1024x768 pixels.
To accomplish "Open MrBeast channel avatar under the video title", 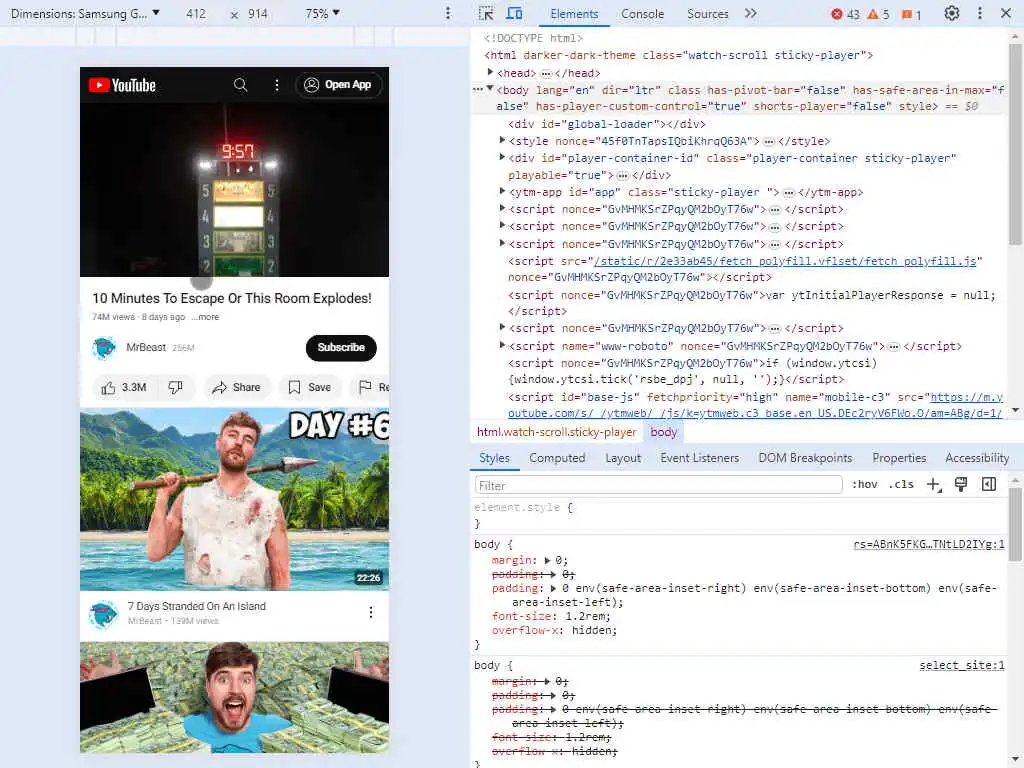I will 104,348.
